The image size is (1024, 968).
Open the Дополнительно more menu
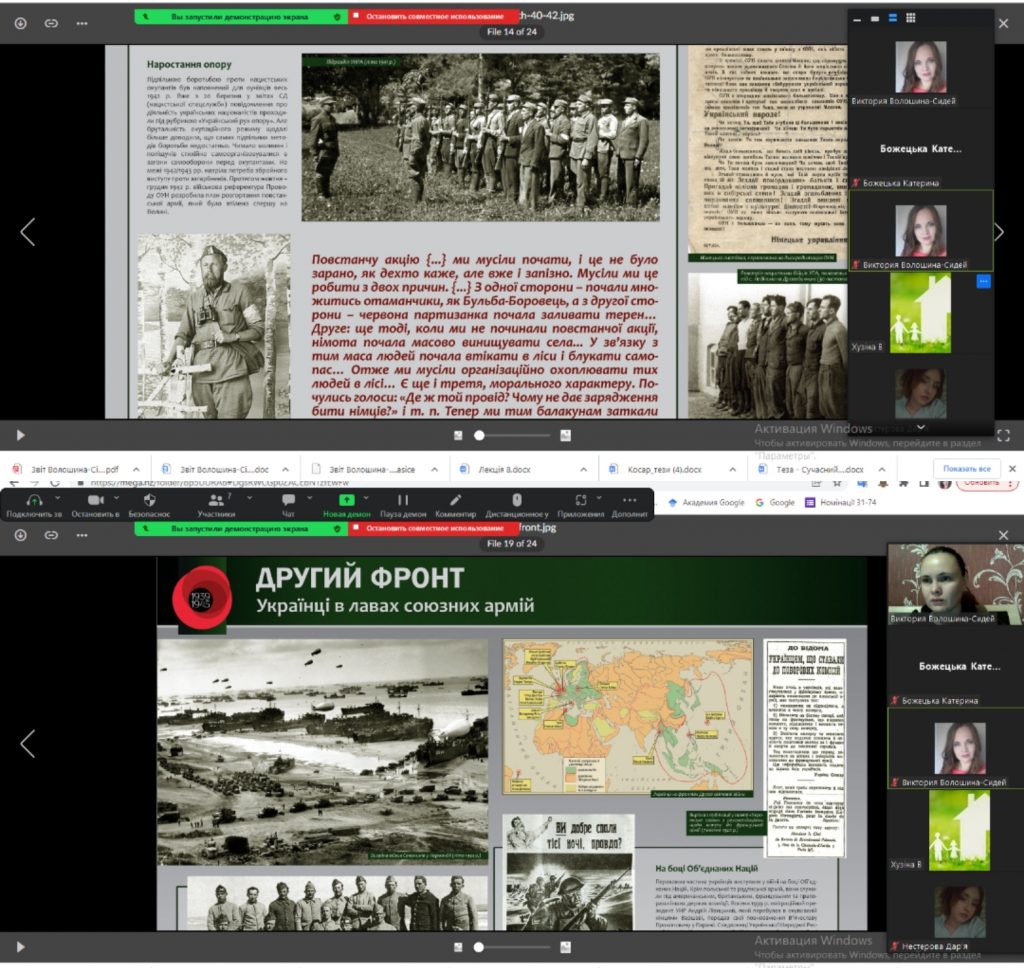[x=629, y=500]
